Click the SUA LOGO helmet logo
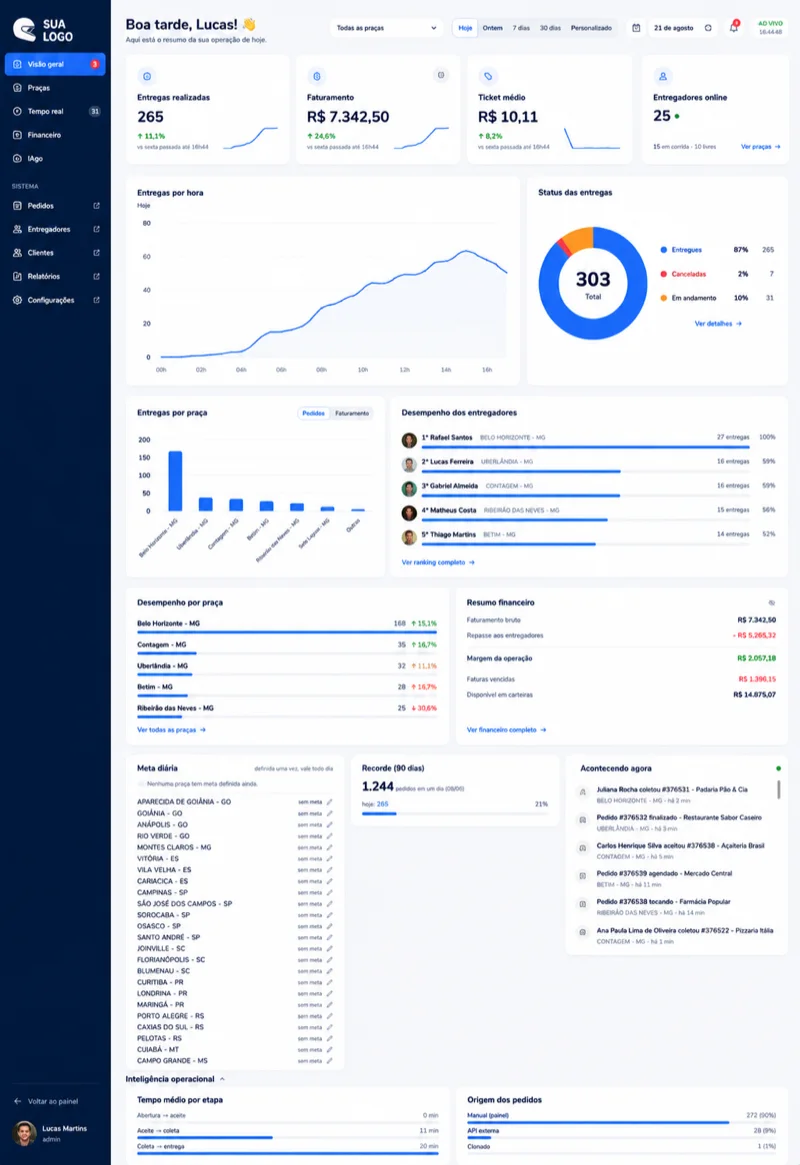Screen dimensions: 800x1165 pyautogui.click(x=25, y=30)
